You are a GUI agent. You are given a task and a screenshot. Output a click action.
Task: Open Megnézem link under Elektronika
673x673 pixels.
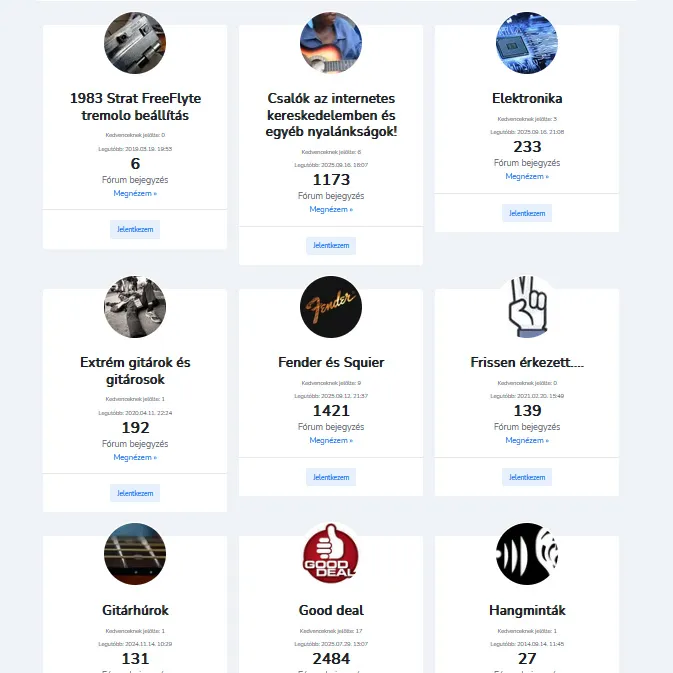(527, 176)
